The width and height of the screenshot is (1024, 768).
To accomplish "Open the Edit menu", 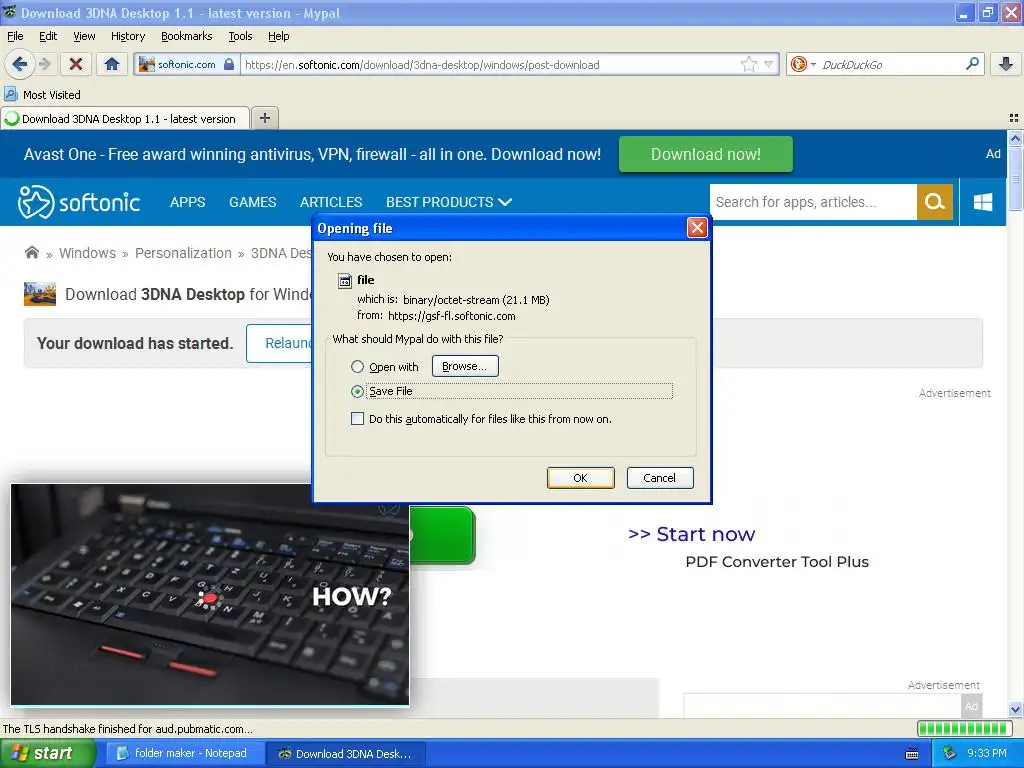I will (x=48, y=36).
